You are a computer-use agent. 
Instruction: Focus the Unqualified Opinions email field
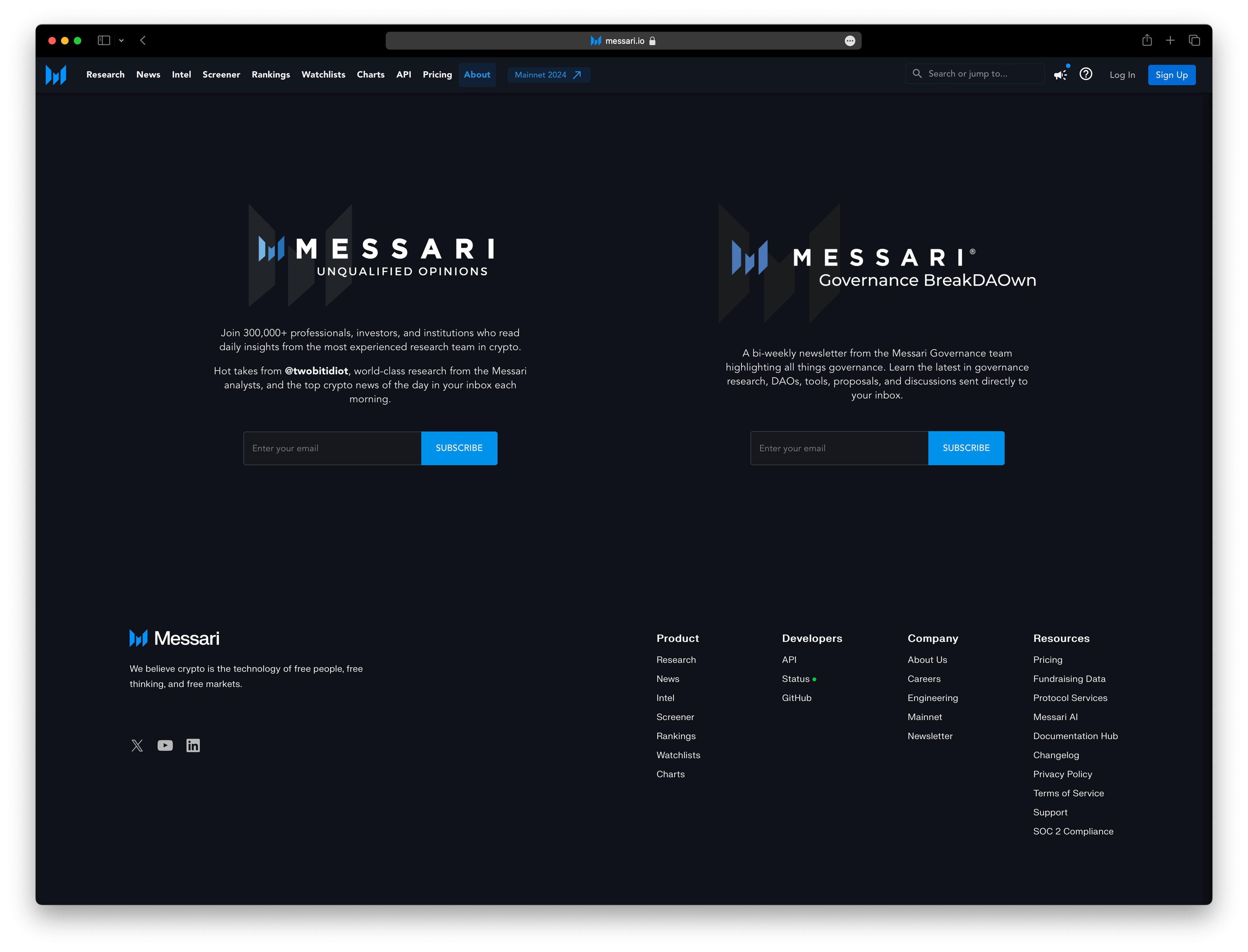333,448
